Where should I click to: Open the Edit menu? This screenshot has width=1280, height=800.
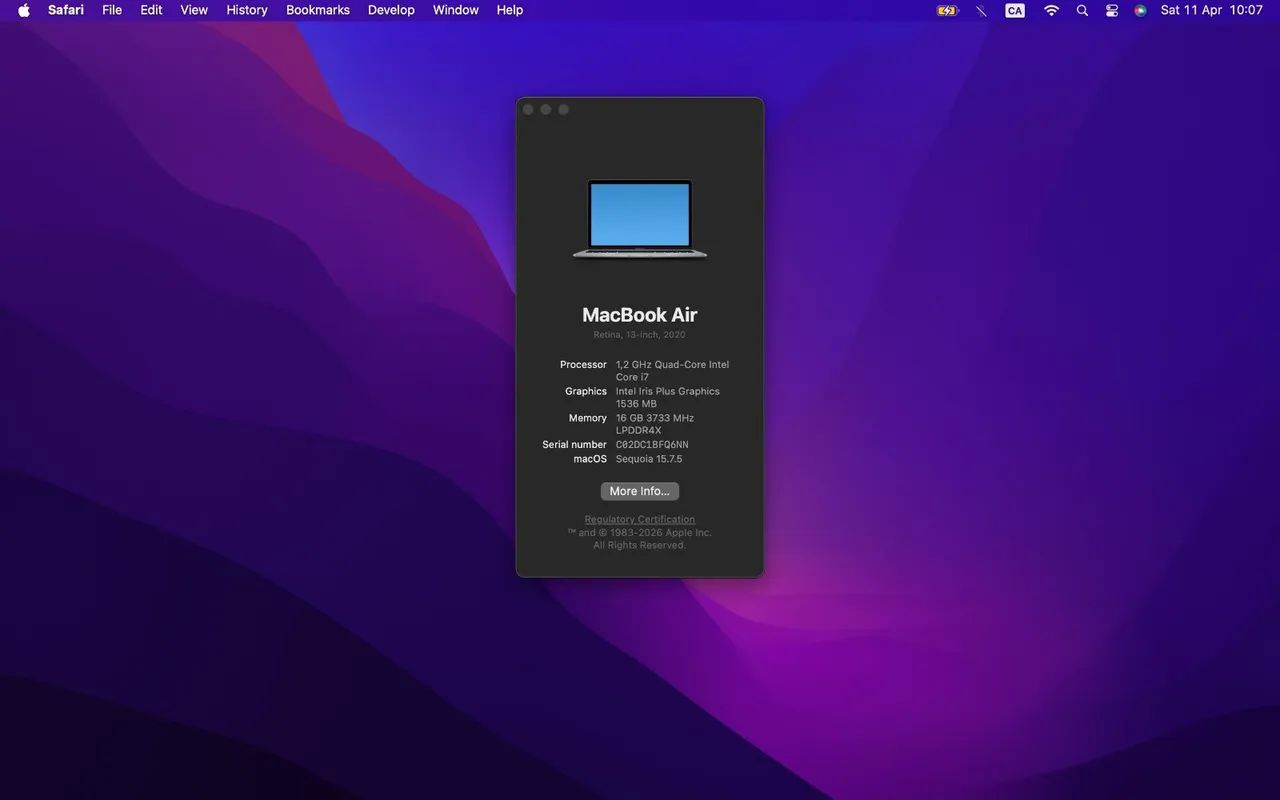point(151,10)
